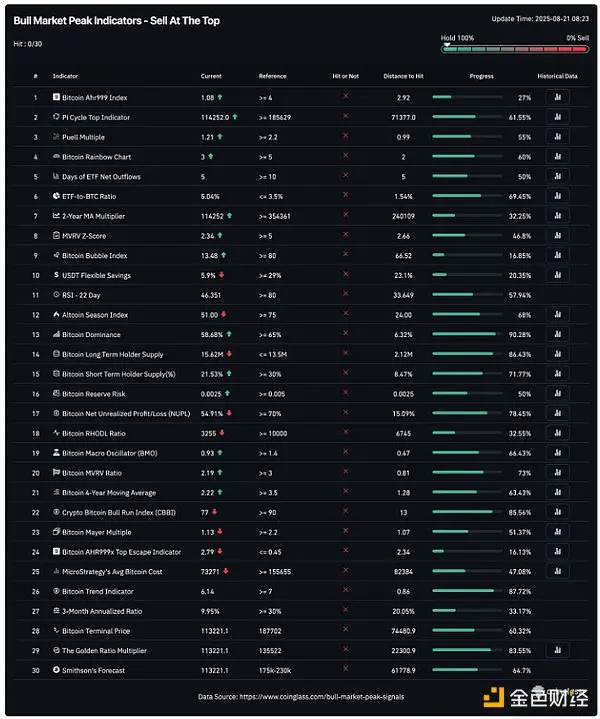Open historical data chart for Puell Multiple

pyautogui.click(x=557, y=137)
